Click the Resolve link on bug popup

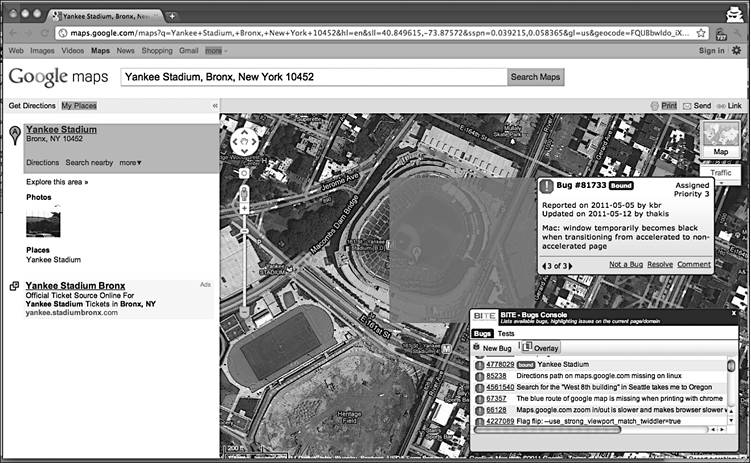pyautogui.click(x=660, y=264)
